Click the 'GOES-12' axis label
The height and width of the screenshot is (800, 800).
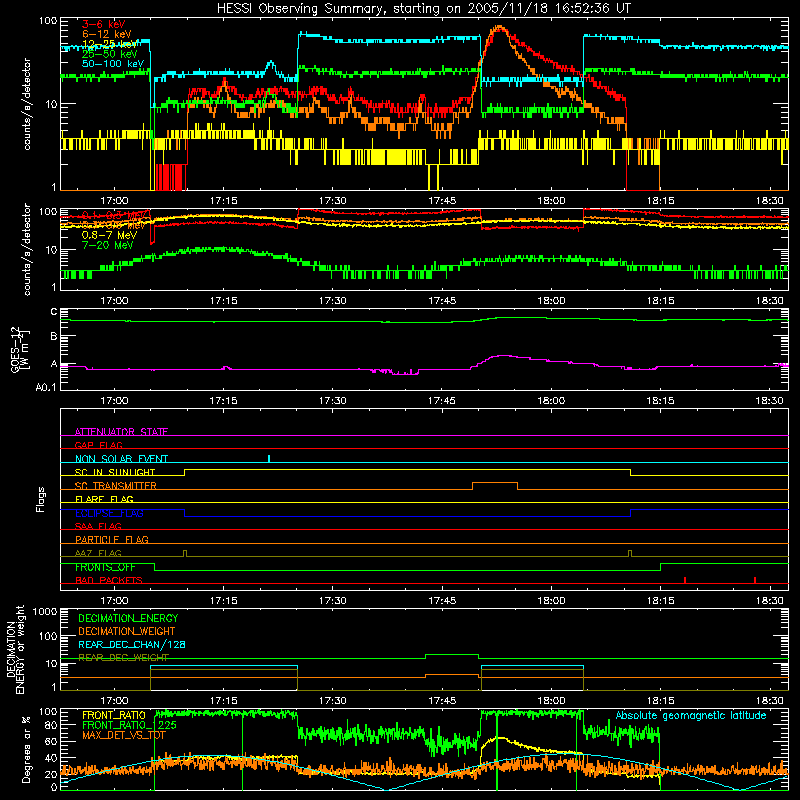[x=15, y=349]
